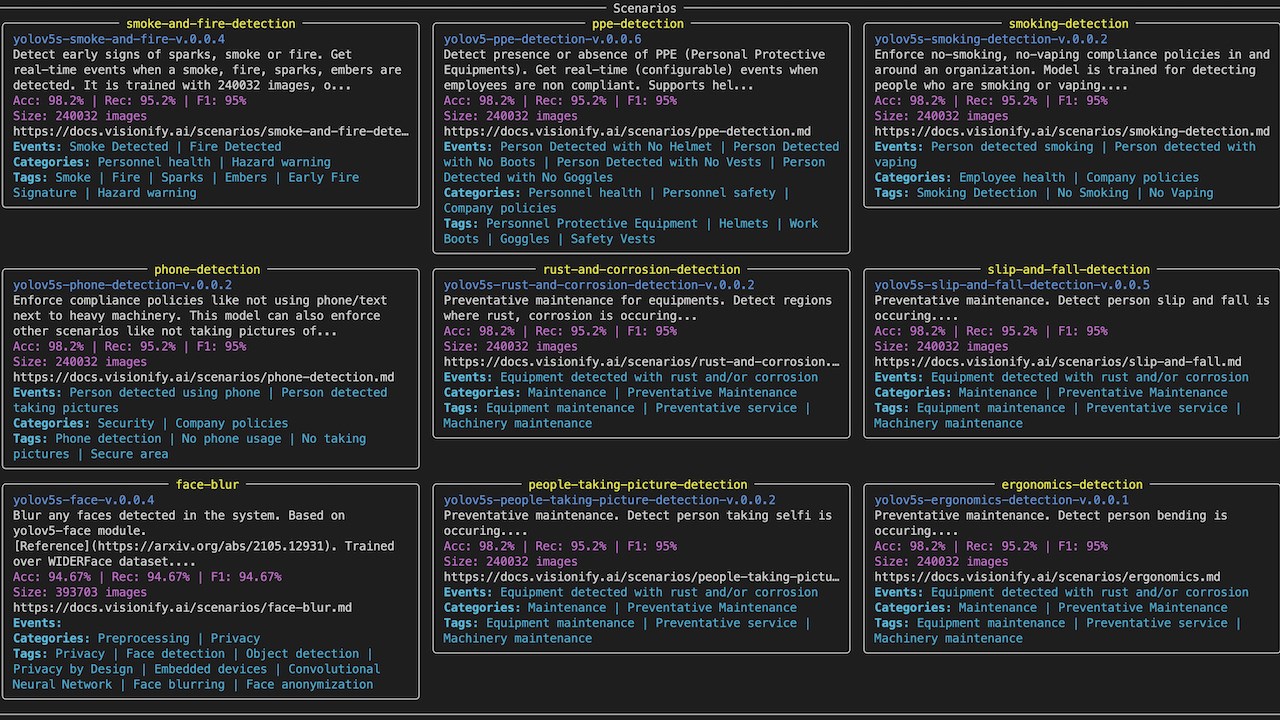Click the smoking-detection panel title
Screen dimensions: 1280x720
(1069, 24)
